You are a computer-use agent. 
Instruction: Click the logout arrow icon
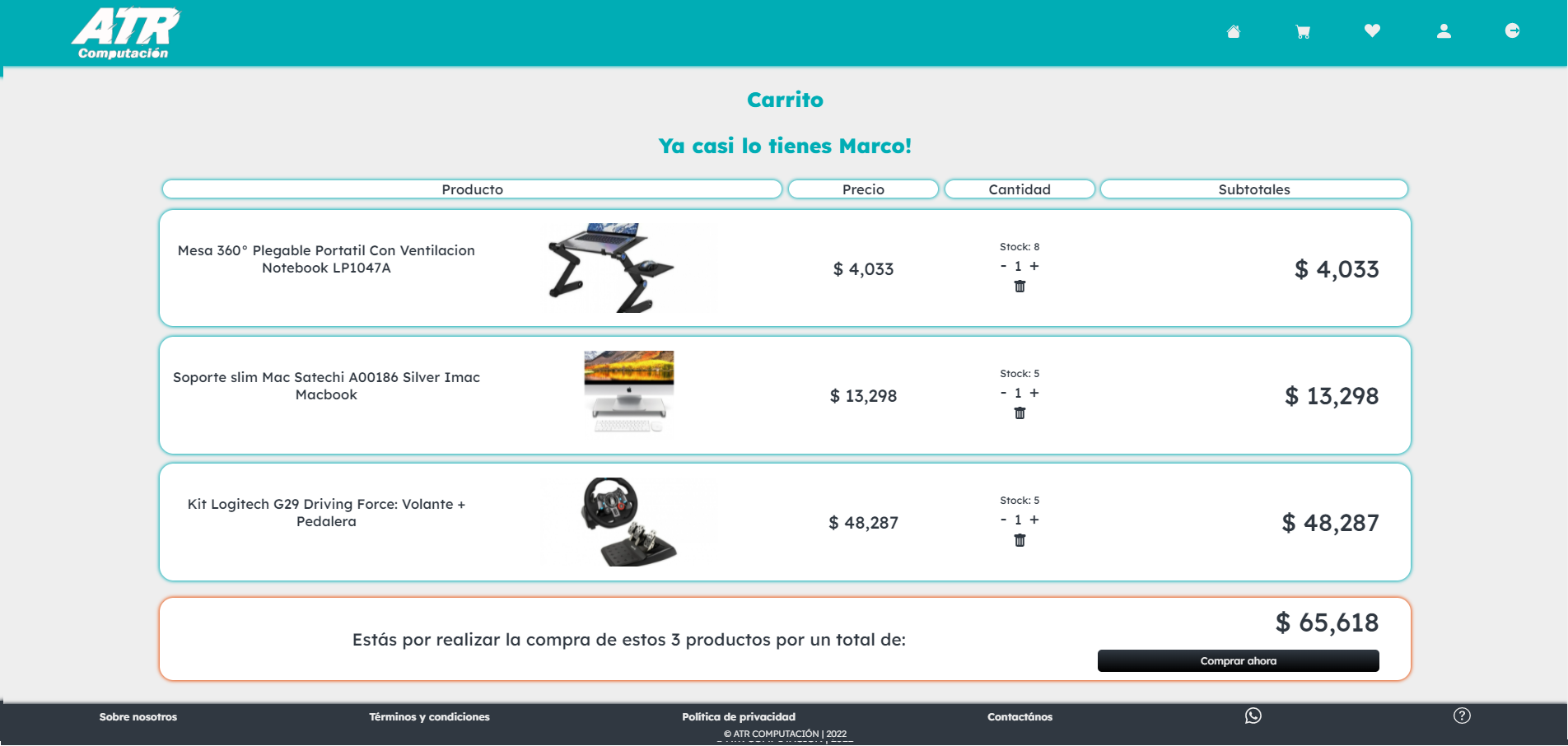(1512, 30)
